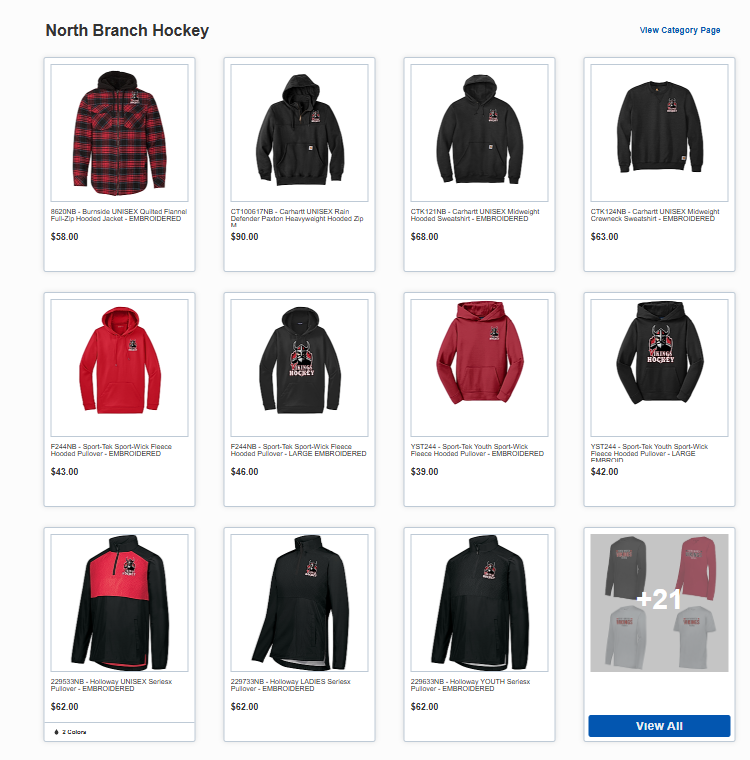
Task: Open the maroon YST244 youth pullover image
Action: 479,368
